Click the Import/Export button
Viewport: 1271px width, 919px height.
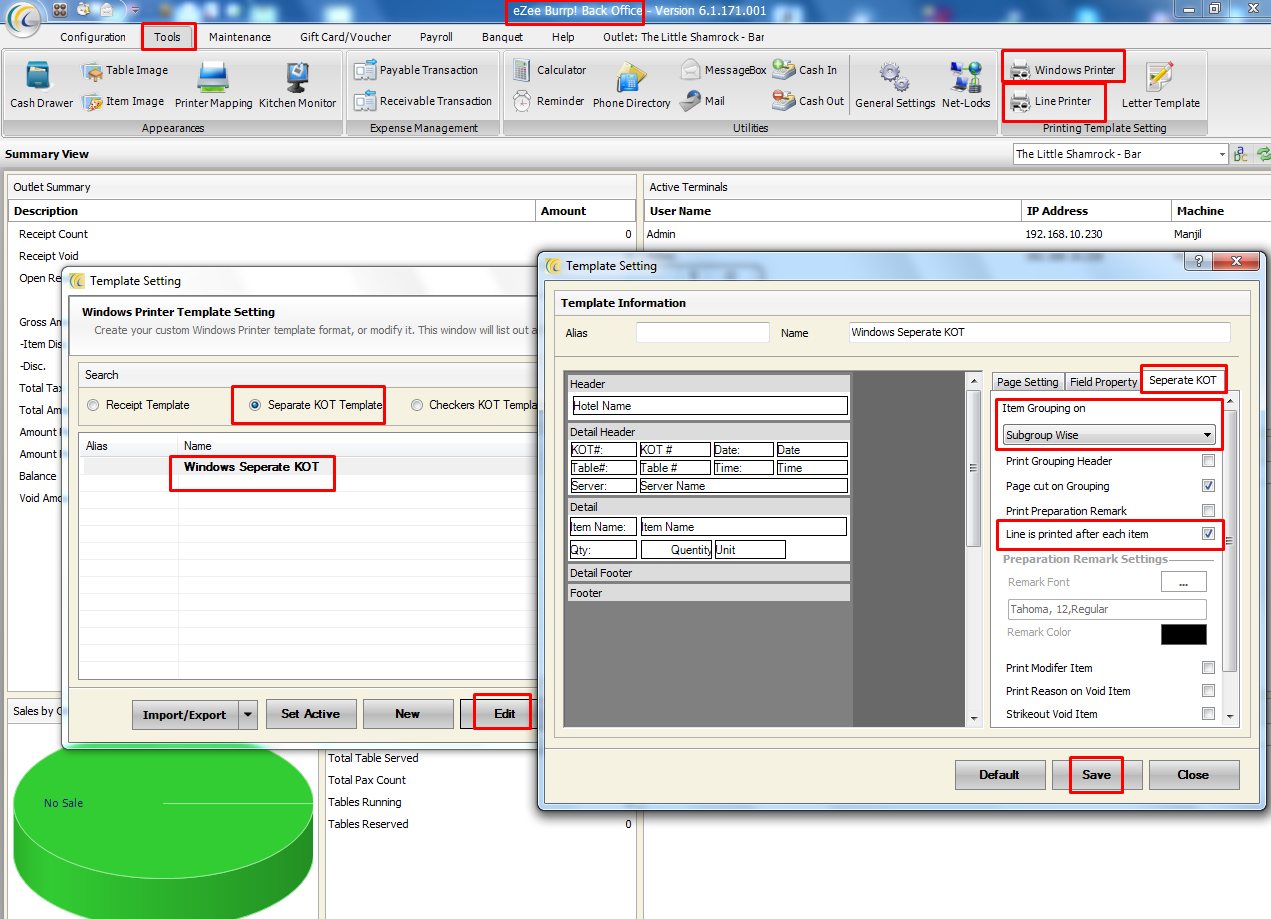click(185, 714)
